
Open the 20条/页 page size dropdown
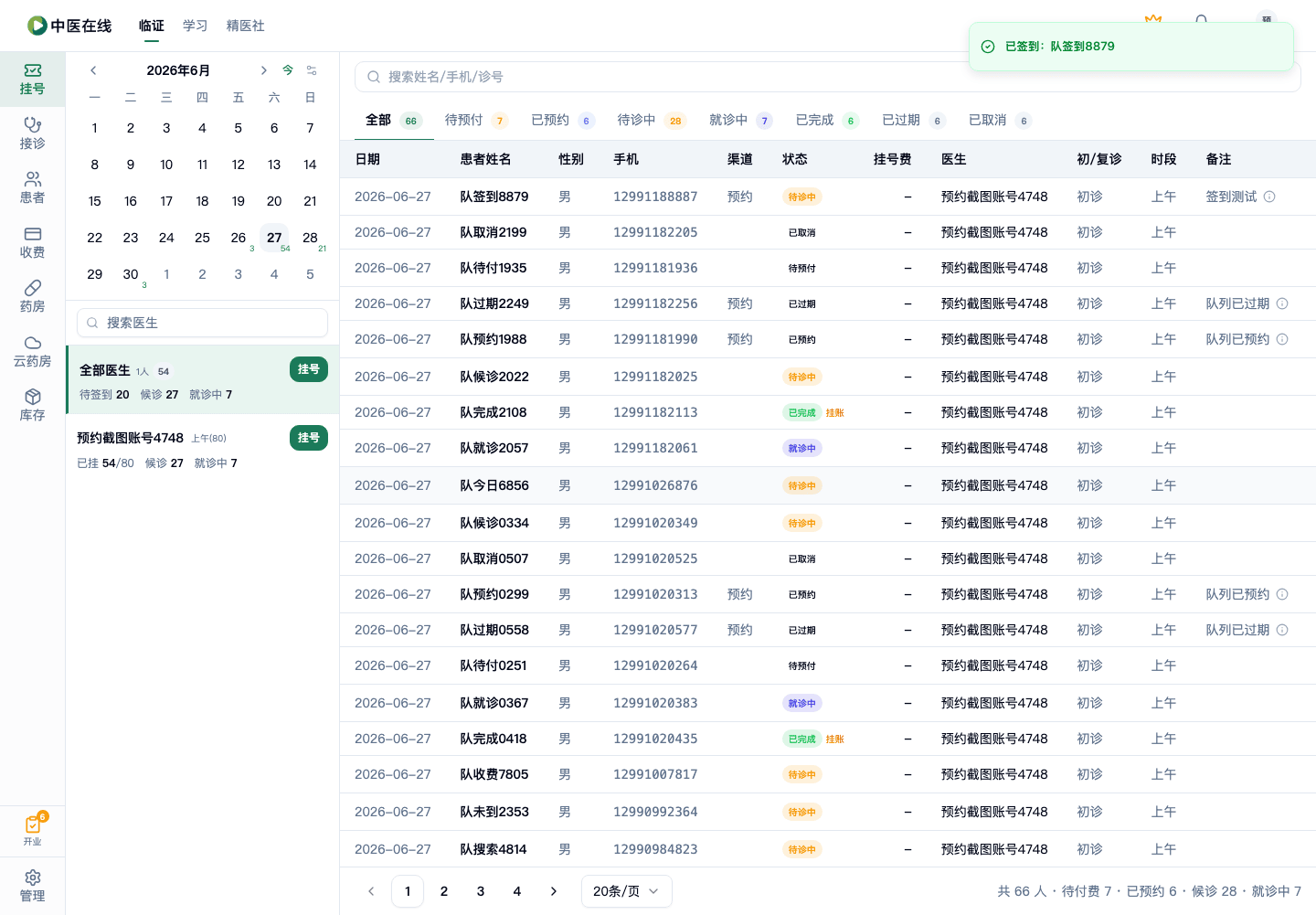627,891
